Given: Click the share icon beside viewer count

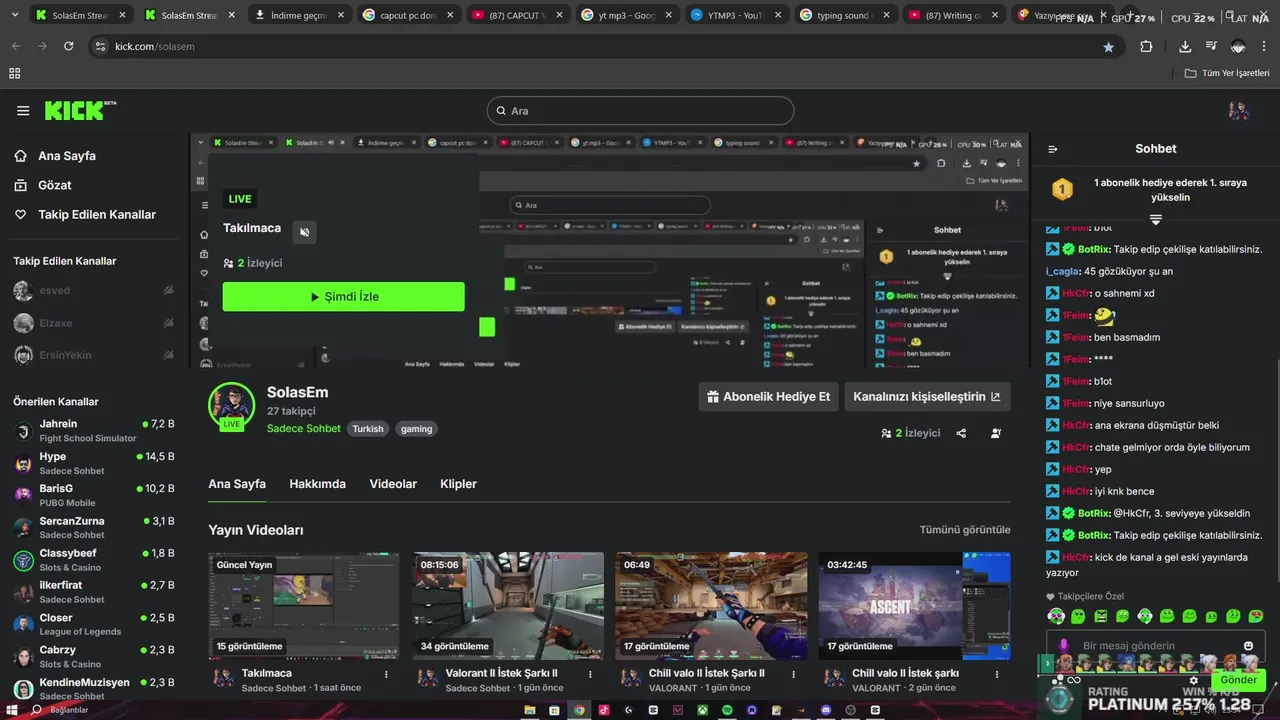Looking at the screenshot, I should [x=961, y=433].
